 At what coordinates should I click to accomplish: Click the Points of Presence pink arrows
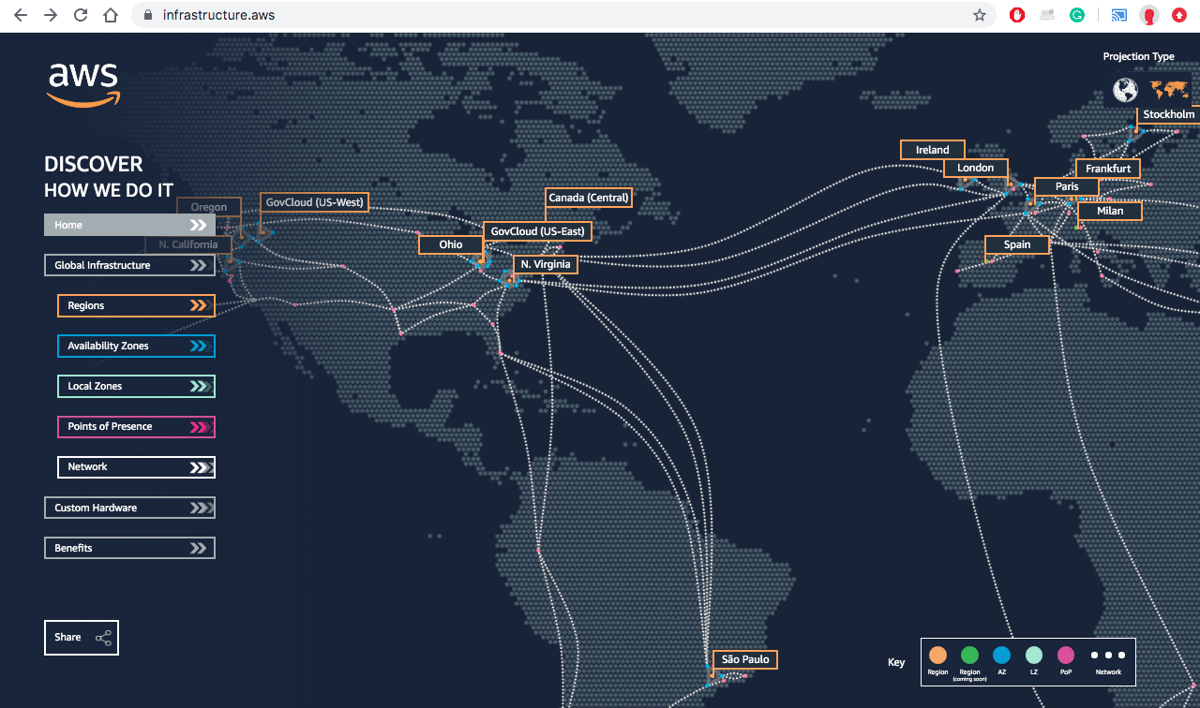coord(201,427)
